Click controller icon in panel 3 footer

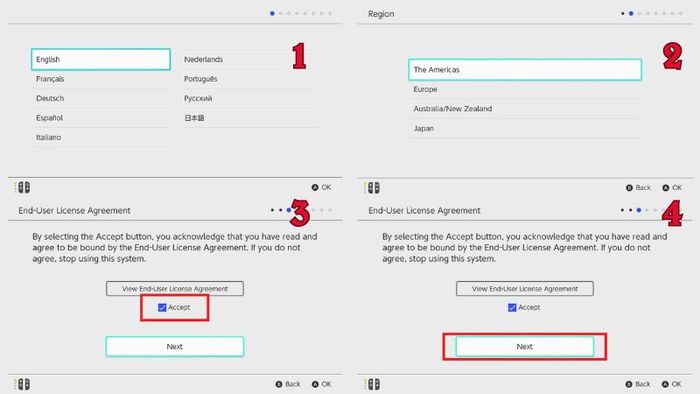click(x=22, y=384)
